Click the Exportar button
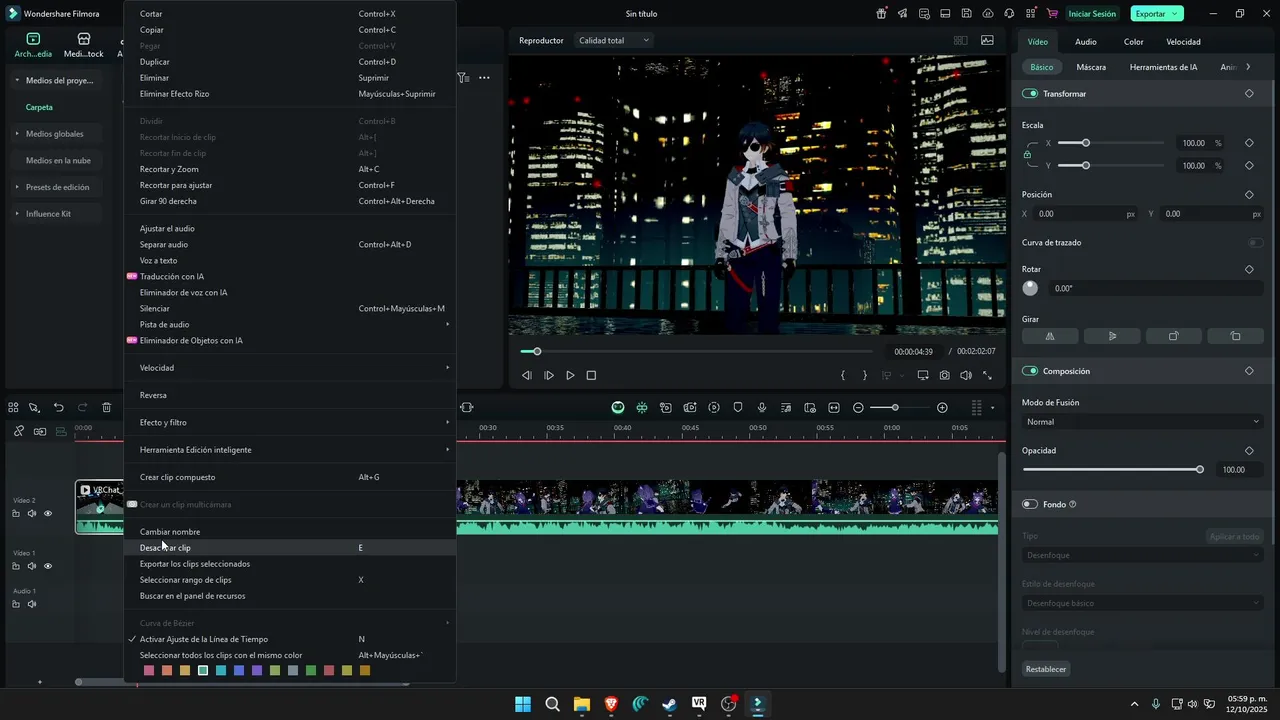1280x720 pixels. 1157,14
